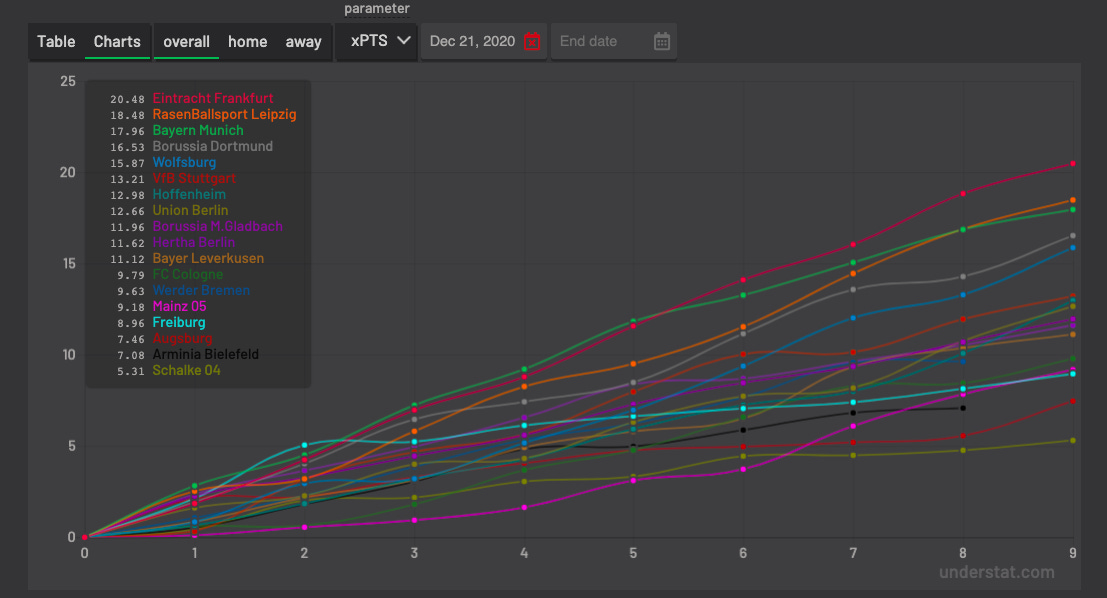Toggle Borussia M.Gladbach in the legend
The width and height of the screenshot is (1107, 598).
217,227
